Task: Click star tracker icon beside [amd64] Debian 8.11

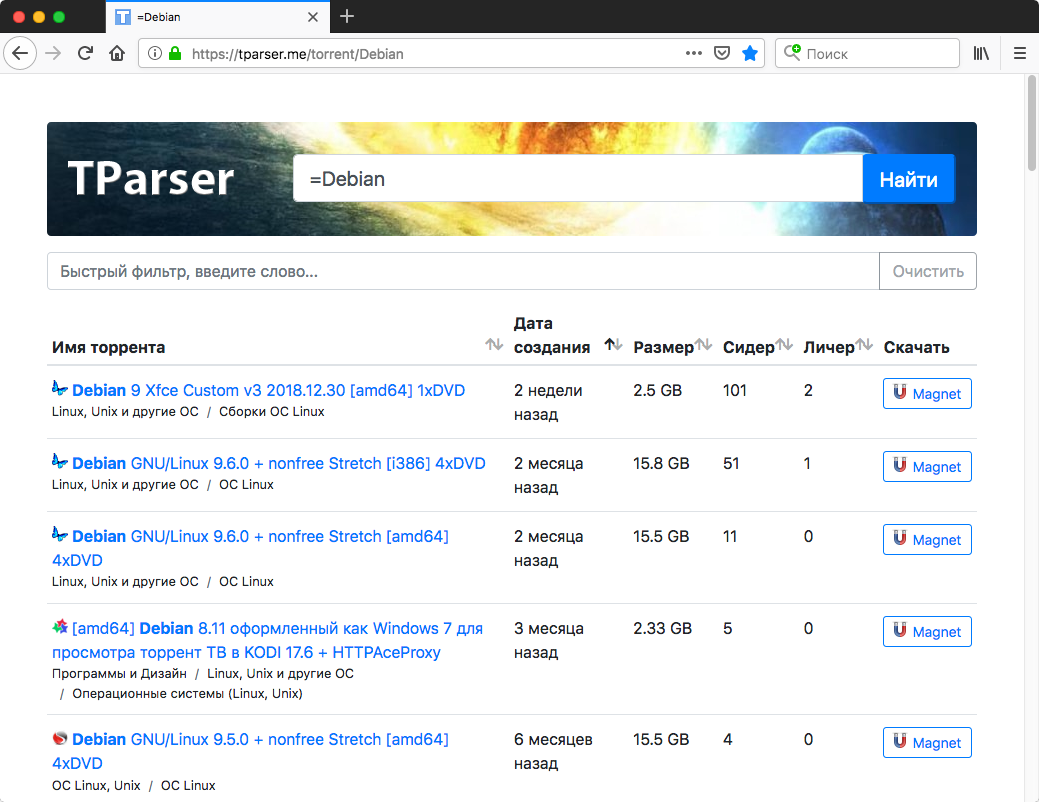Action: pos(60,626)
